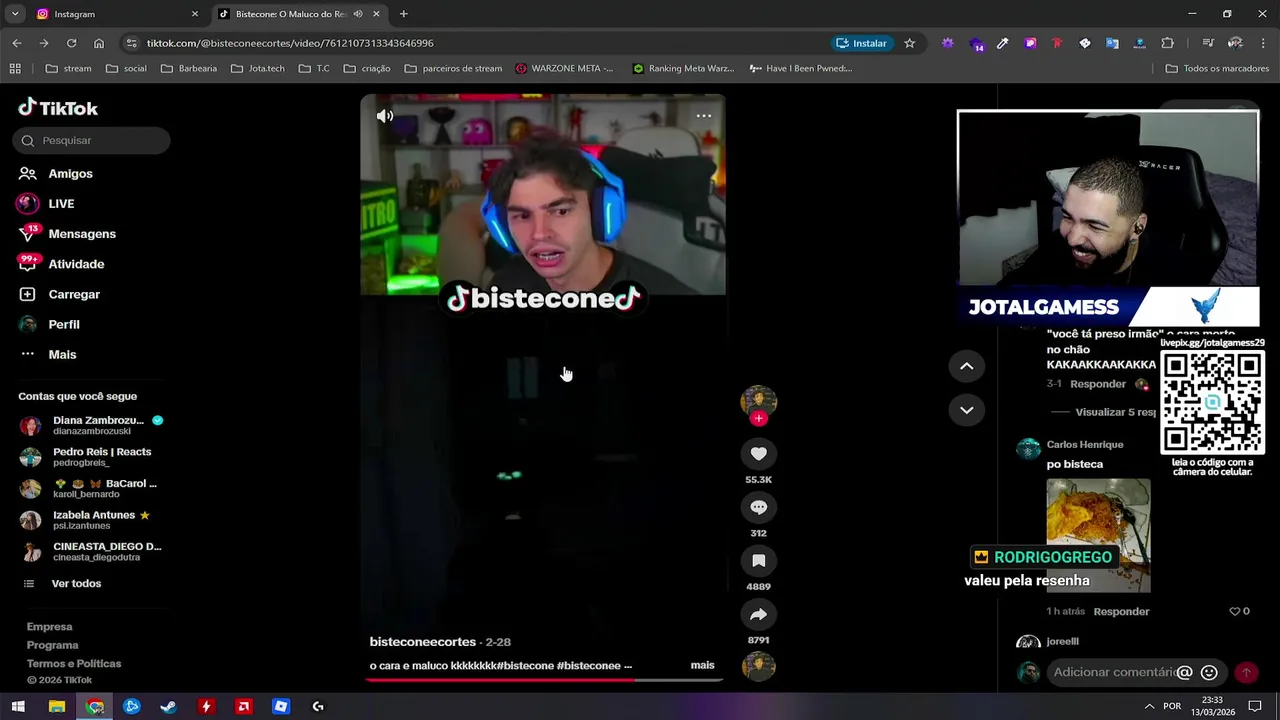Click the TikTok logo
Screen dimensions: 1280x720
58,108
